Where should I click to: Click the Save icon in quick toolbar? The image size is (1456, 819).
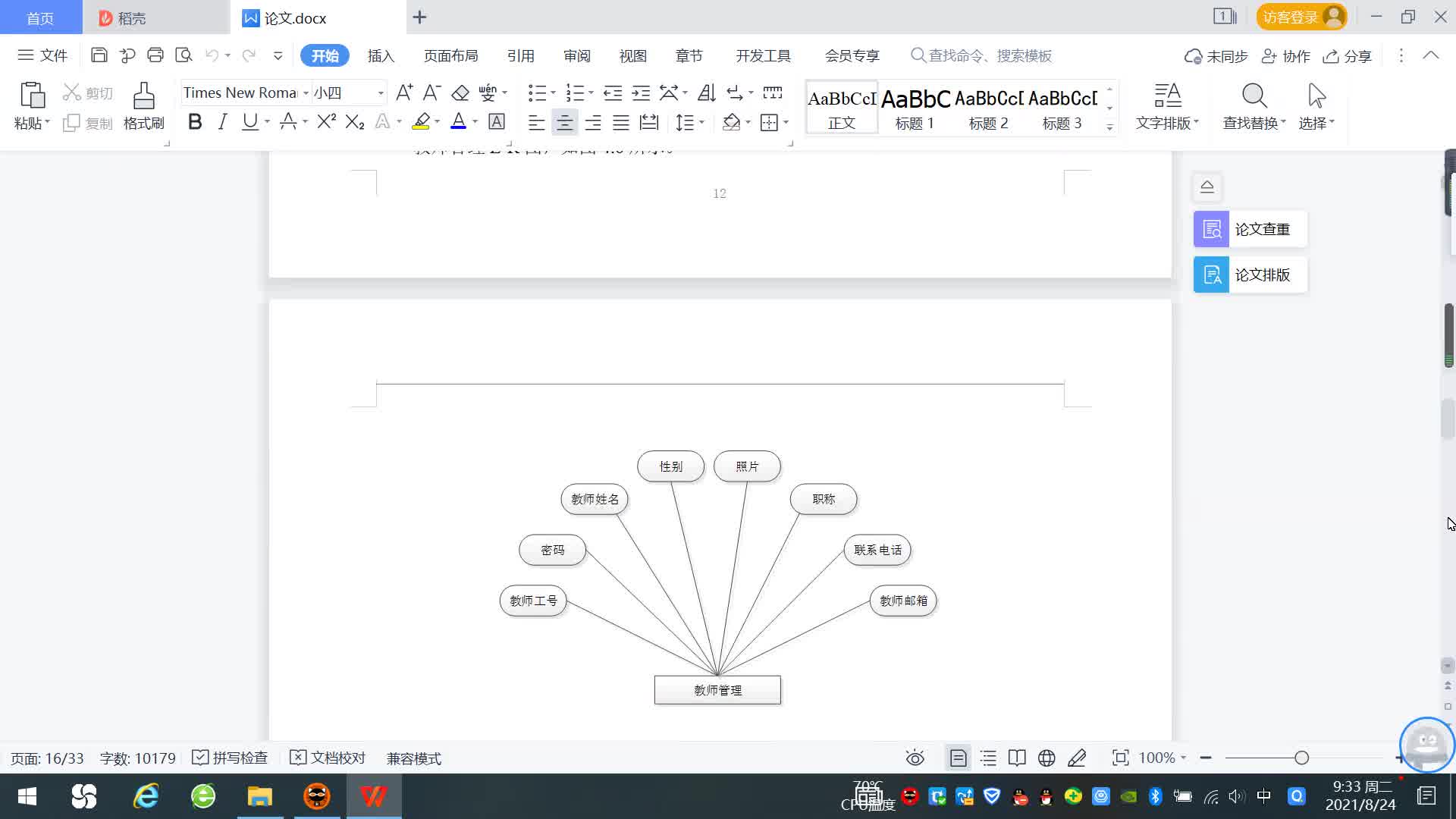[x=99, y=55]
